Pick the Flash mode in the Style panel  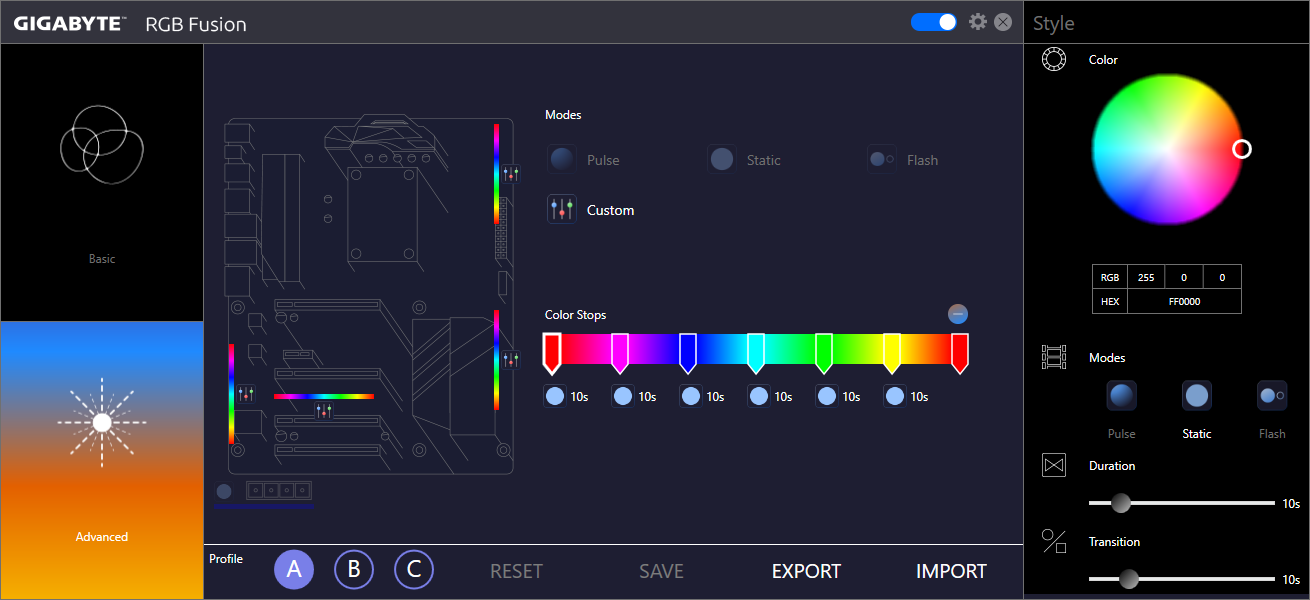click(1271, 396)
